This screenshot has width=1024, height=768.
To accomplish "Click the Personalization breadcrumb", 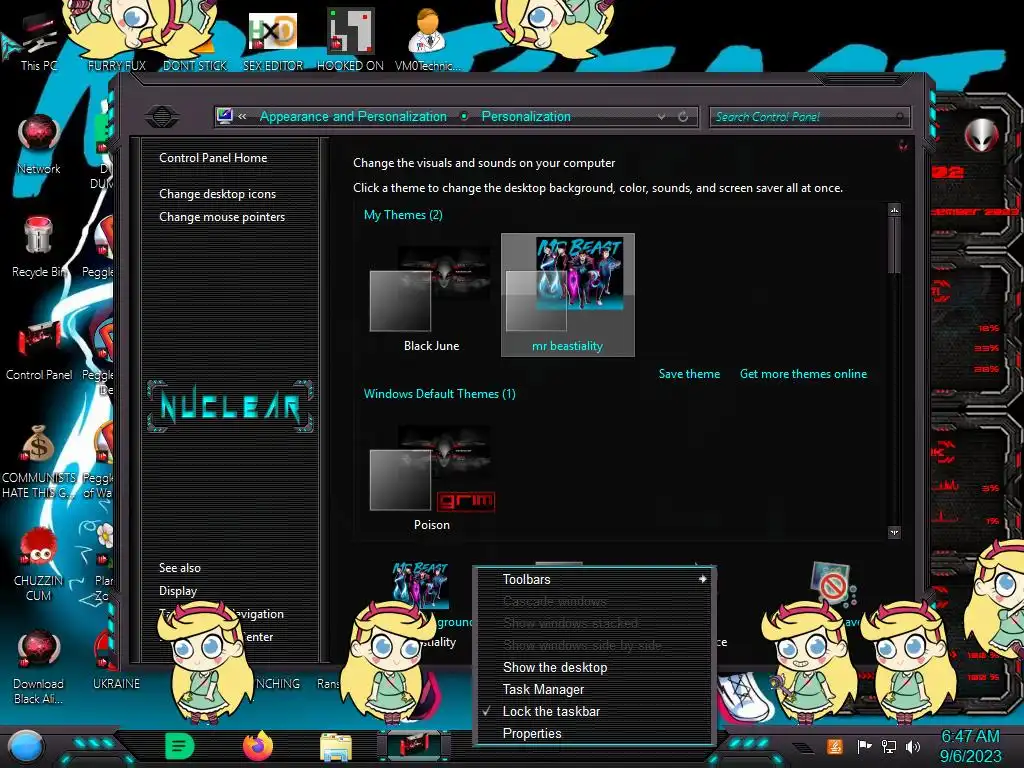I will [526, 116].
